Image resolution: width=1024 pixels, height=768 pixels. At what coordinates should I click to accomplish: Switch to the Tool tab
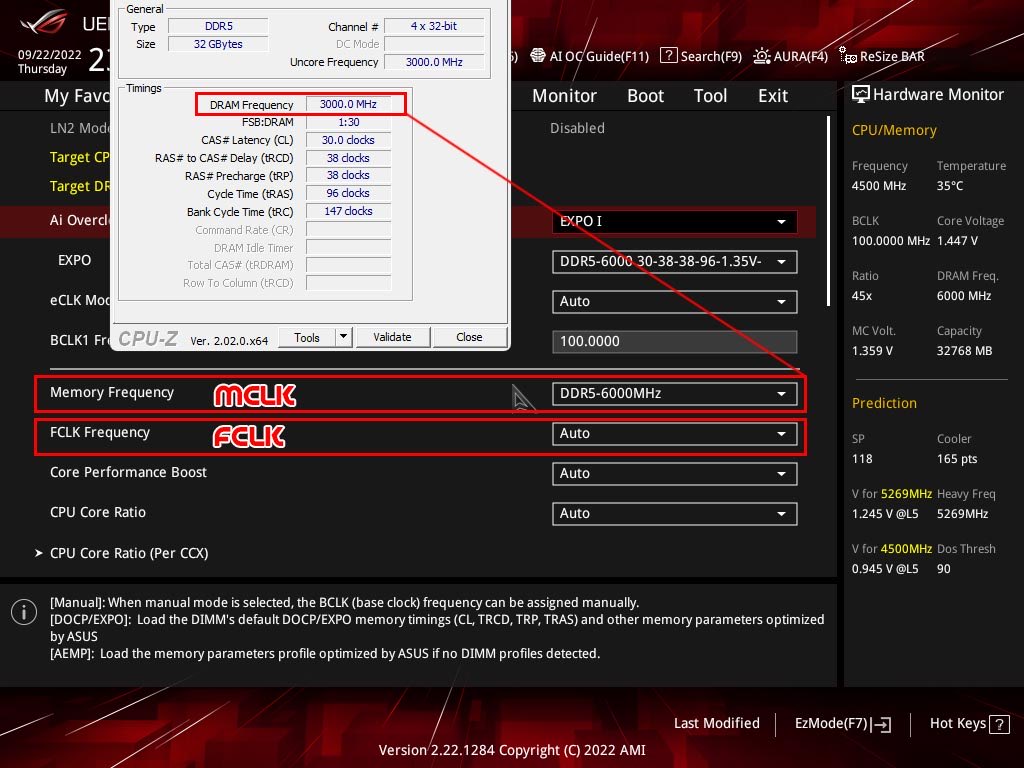[x=710, y=96]
